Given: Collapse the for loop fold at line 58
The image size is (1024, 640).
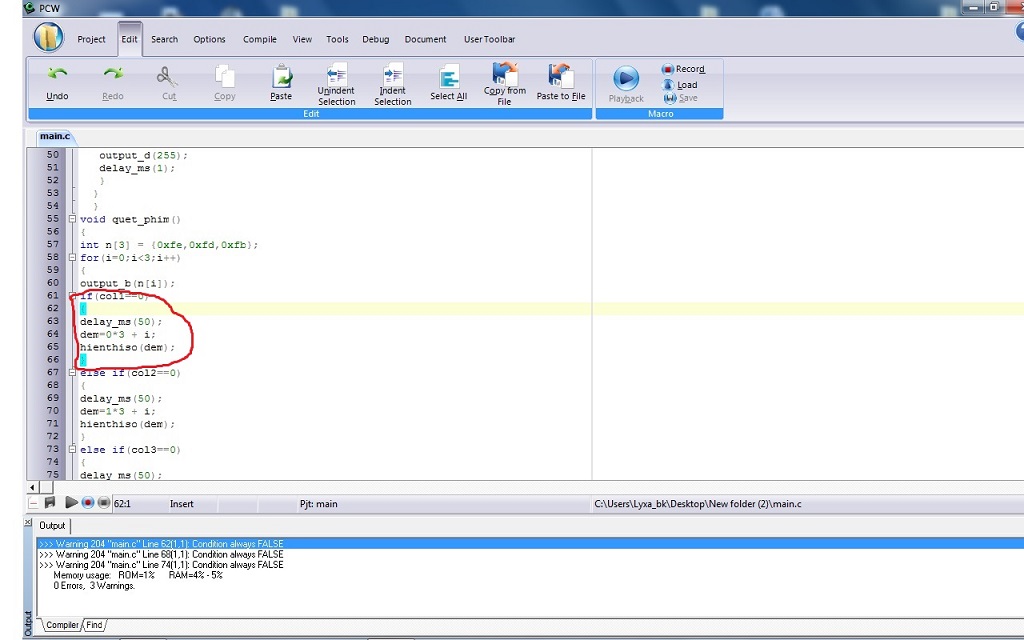Looking at the screenshot, I should coord(72,258).
